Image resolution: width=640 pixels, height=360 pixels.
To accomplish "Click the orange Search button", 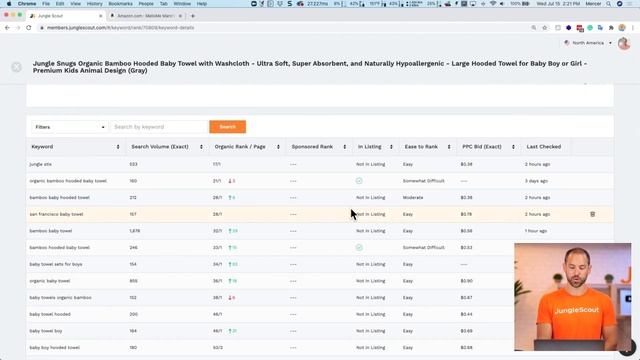I will pos(227,127).
